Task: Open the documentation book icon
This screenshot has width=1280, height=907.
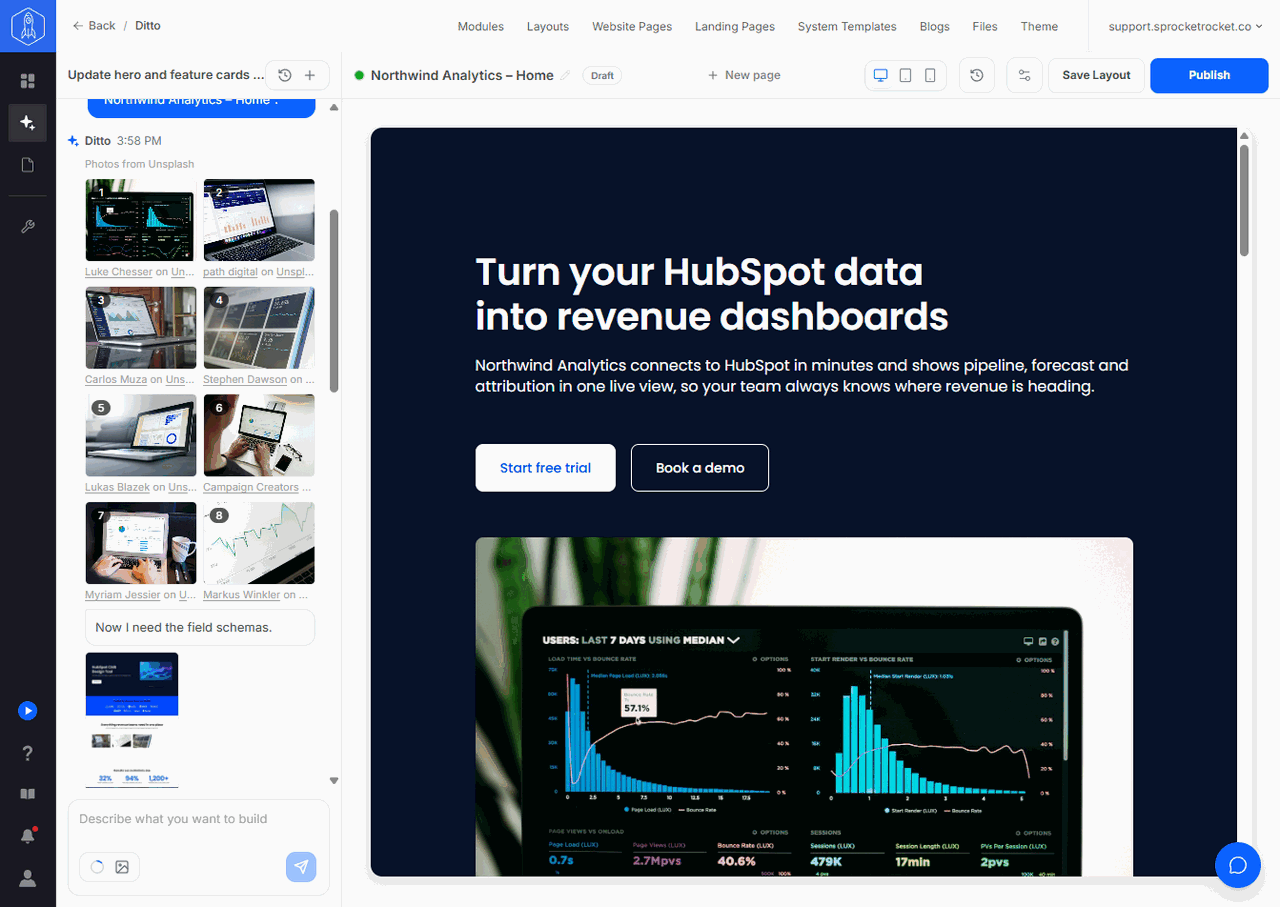Action: tap(28, 794)
